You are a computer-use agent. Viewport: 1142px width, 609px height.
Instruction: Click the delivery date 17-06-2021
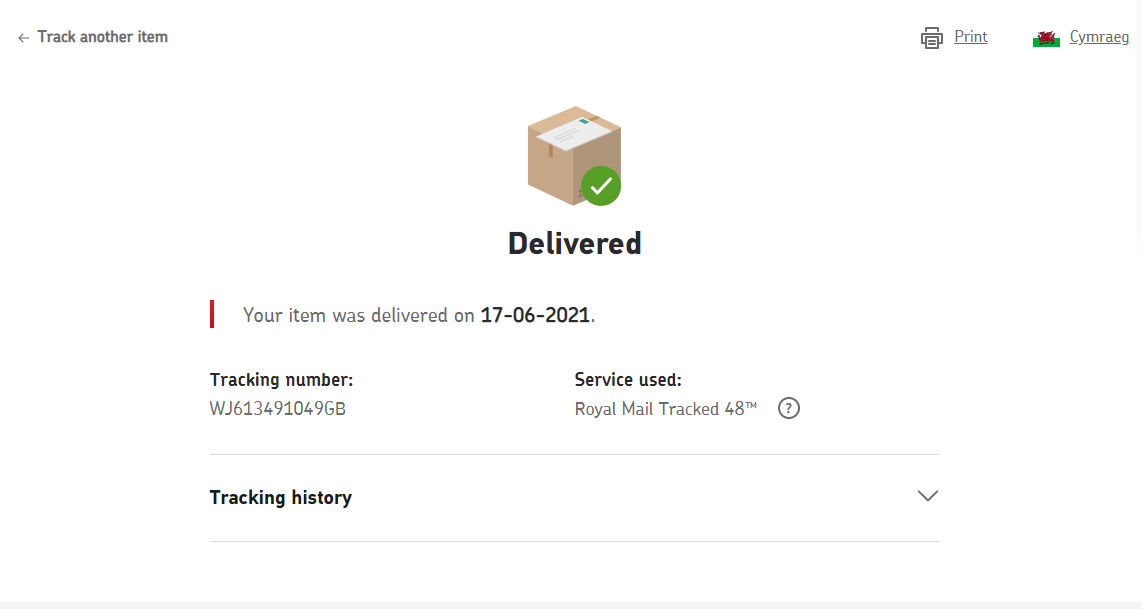(535, 315)
